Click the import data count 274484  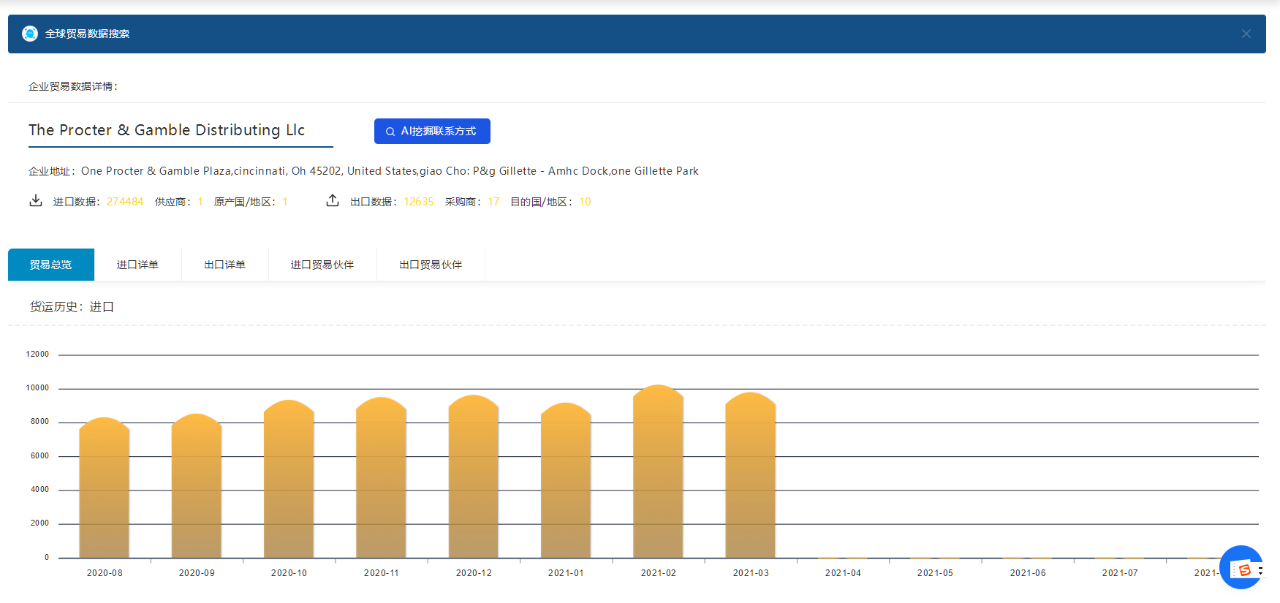pyautogui.click(x=125, y=202)
